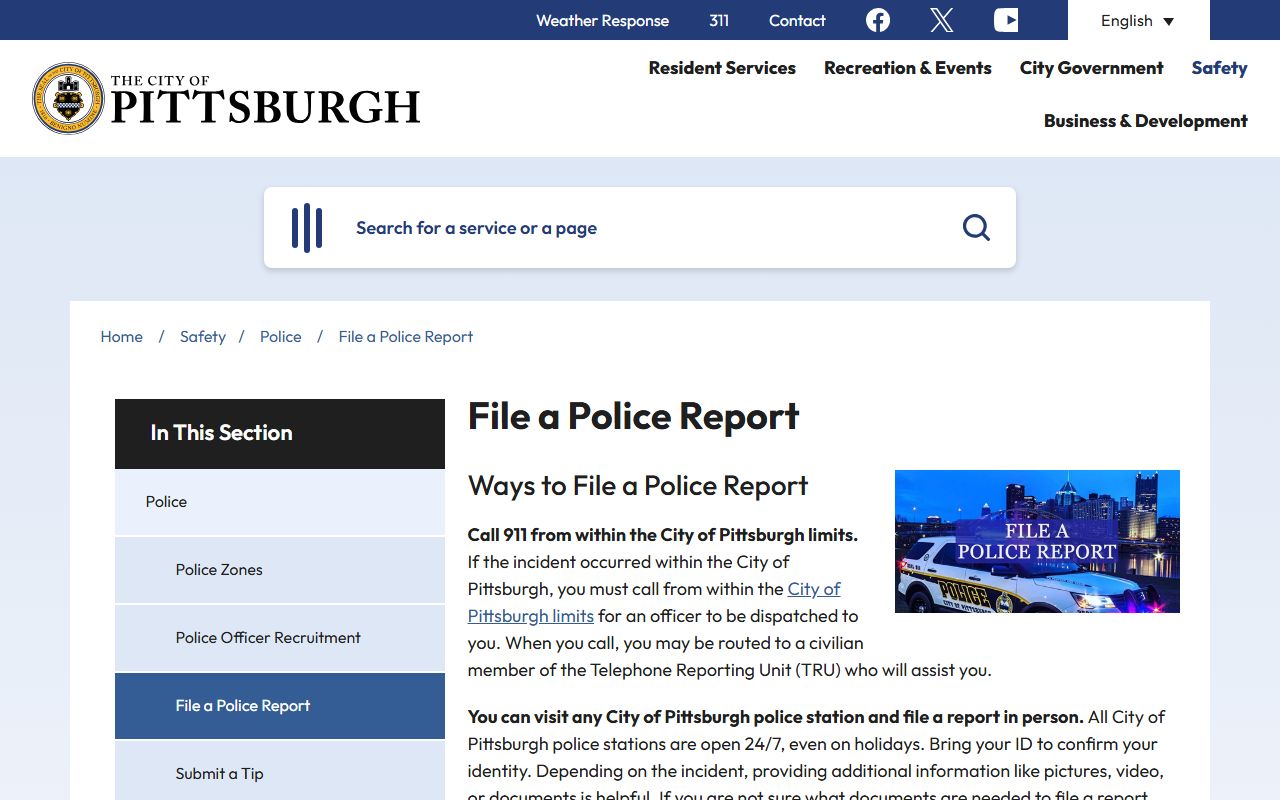Open the English language dropdown
The height and width of the screenshot is (800, 1280).
pos(1138,20)
